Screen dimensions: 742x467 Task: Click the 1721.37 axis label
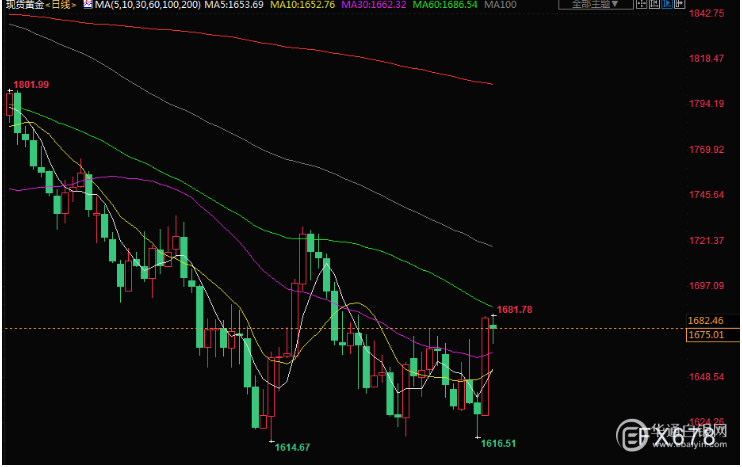(706, 241)
